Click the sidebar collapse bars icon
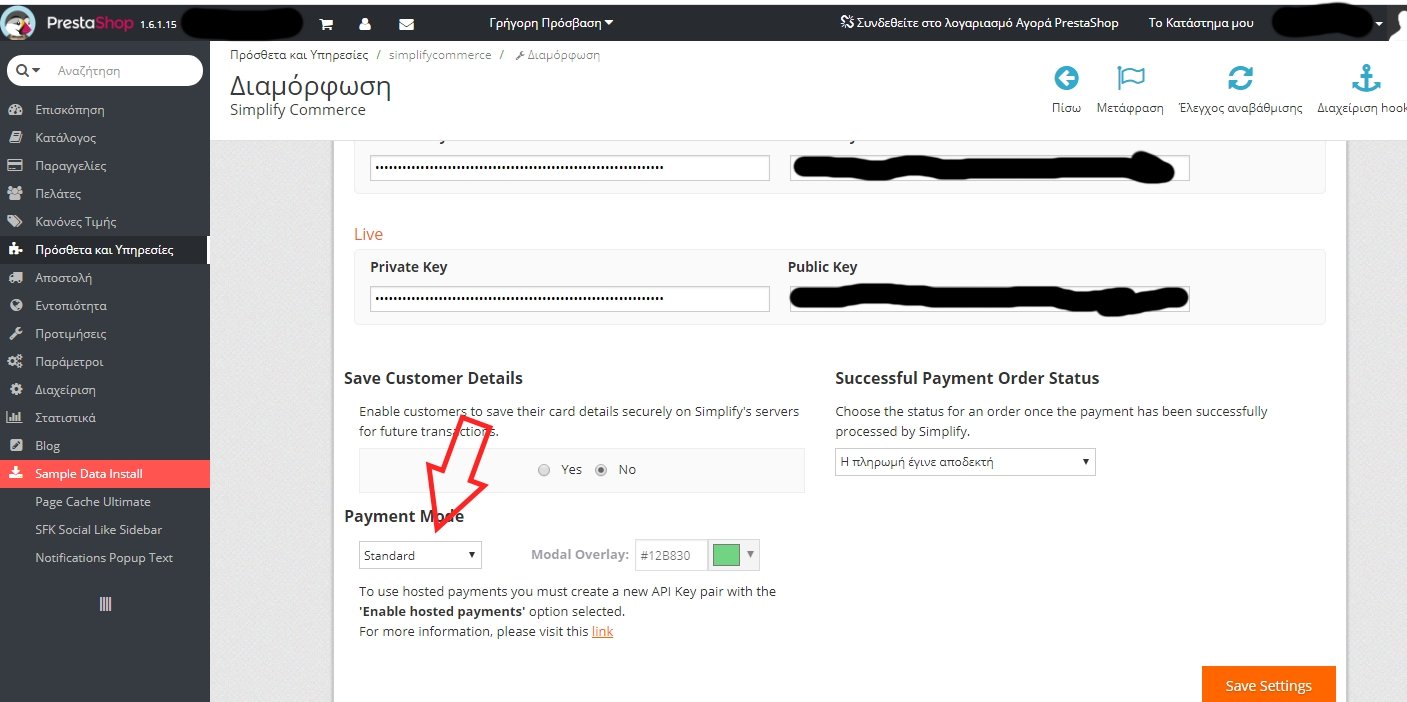 (x=105, y=604)
